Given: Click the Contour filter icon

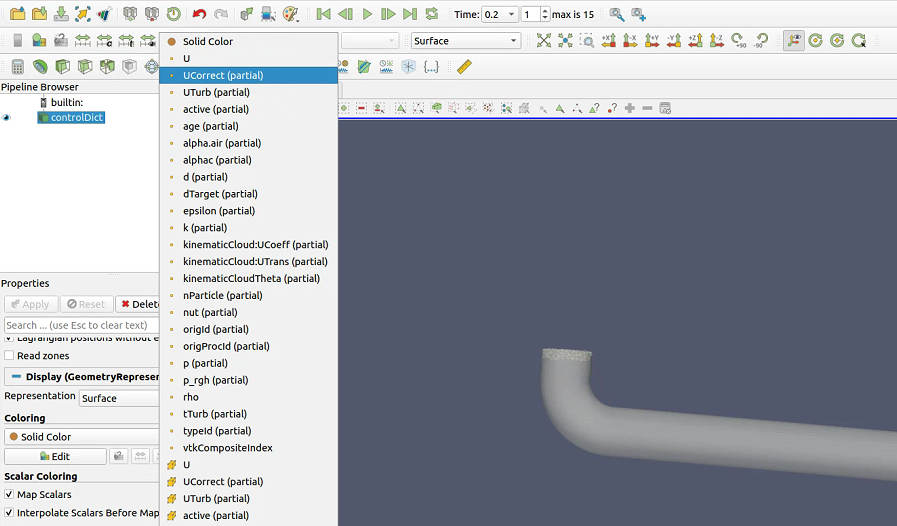Looking at the screenshot, I should tap(39, 67).
